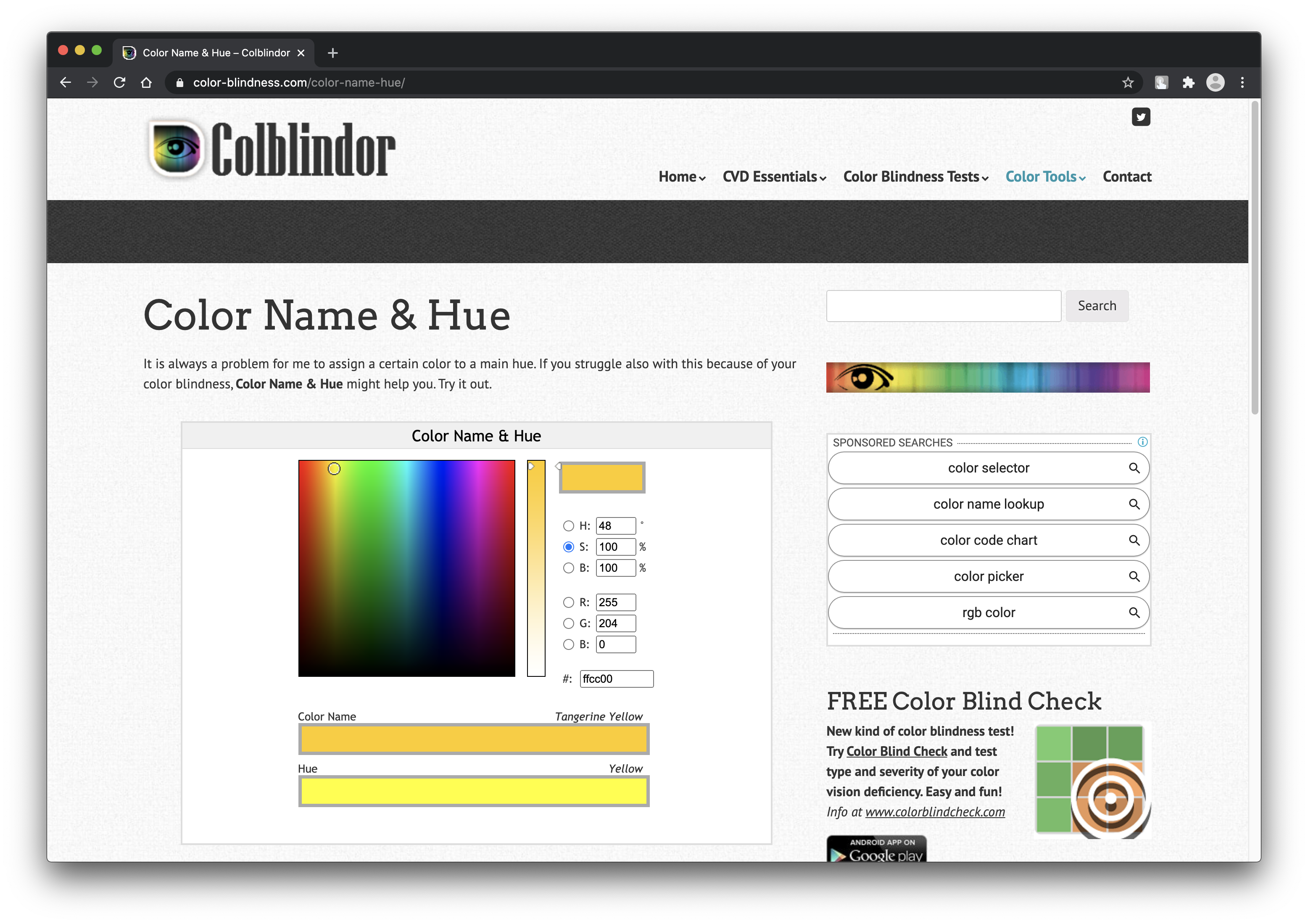1308x924 pixels.
Task: Click the Yellow hue color bar
Action: (474, 791)
